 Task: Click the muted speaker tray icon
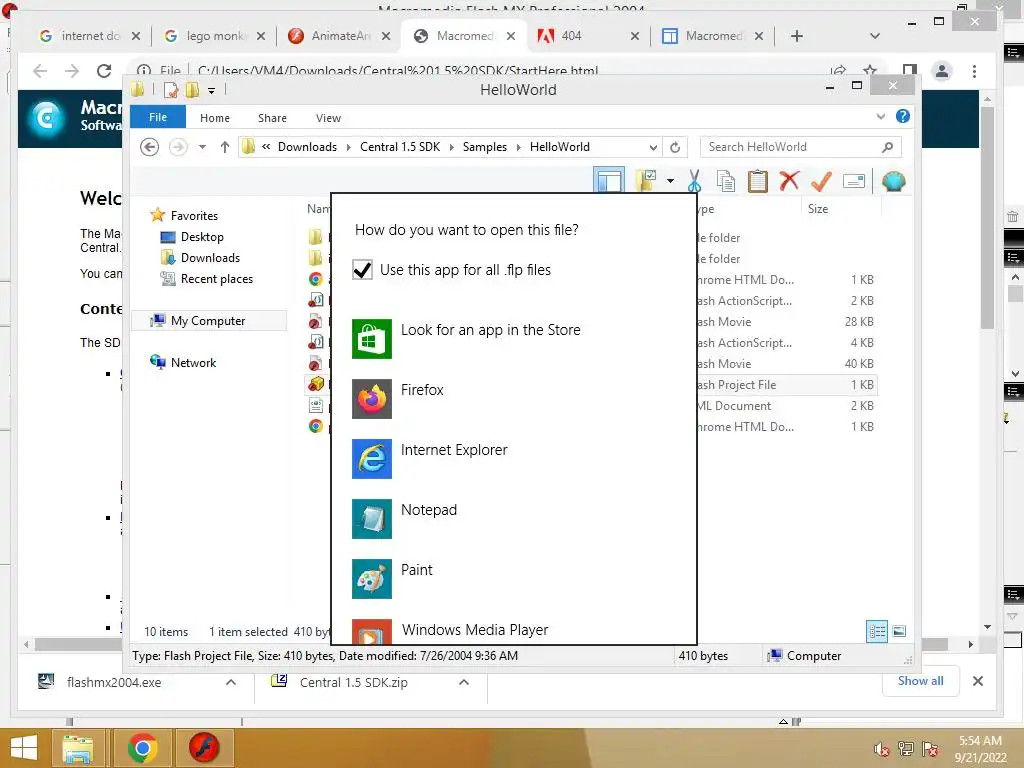pos(881,748)
